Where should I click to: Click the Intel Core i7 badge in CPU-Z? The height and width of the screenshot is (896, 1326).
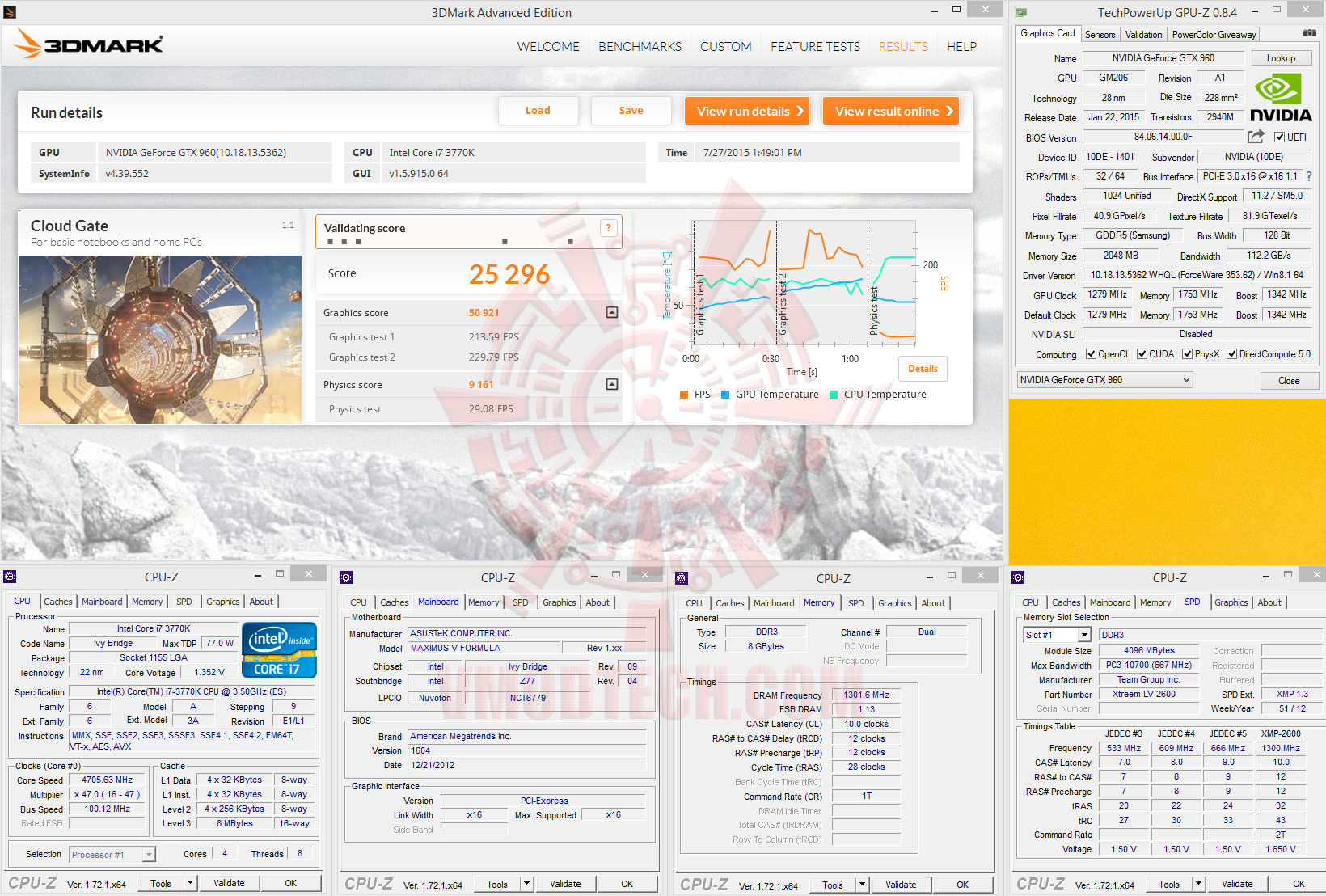279,650
